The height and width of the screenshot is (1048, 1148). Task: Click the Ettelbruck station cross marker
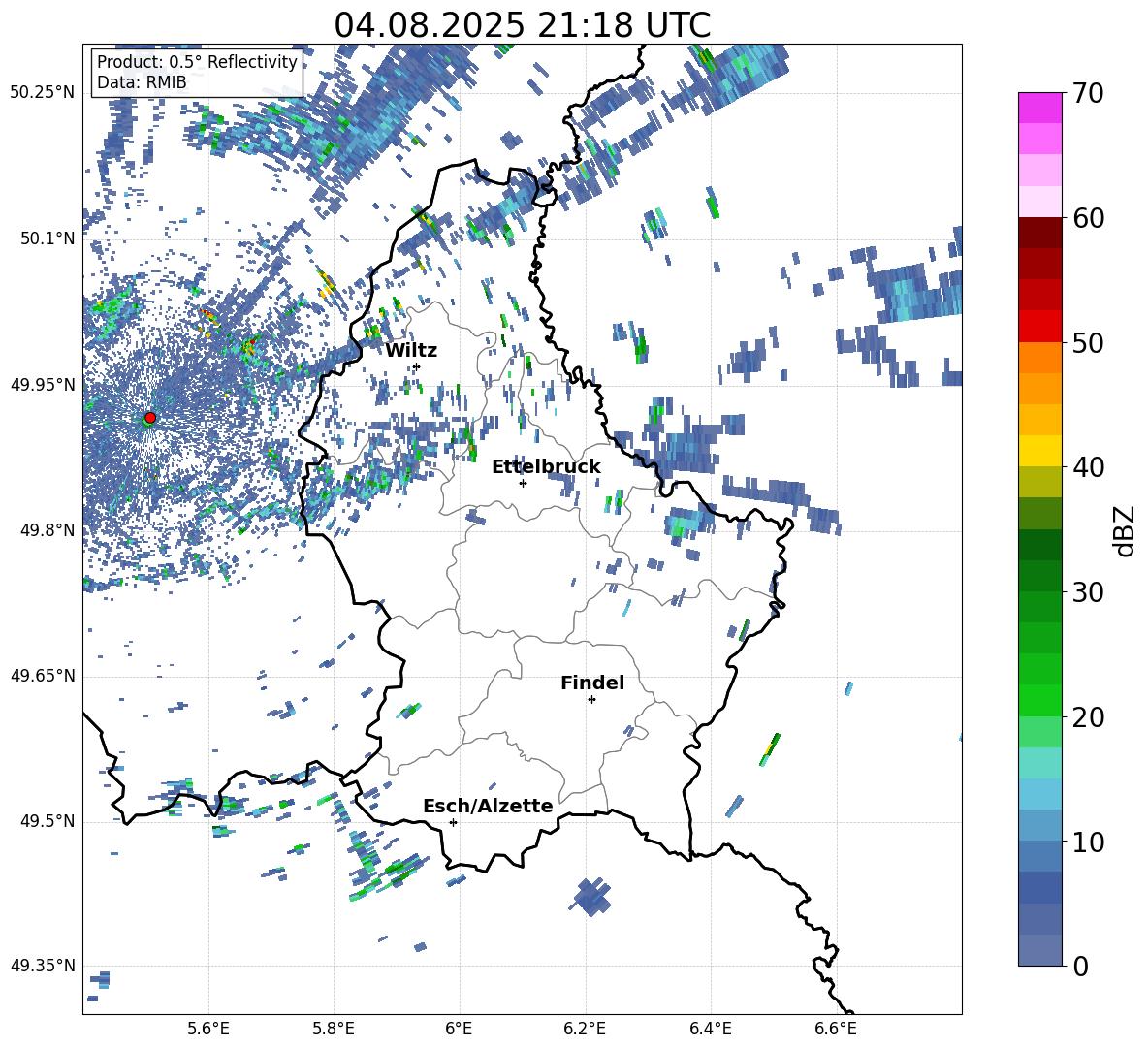(523, 483)
